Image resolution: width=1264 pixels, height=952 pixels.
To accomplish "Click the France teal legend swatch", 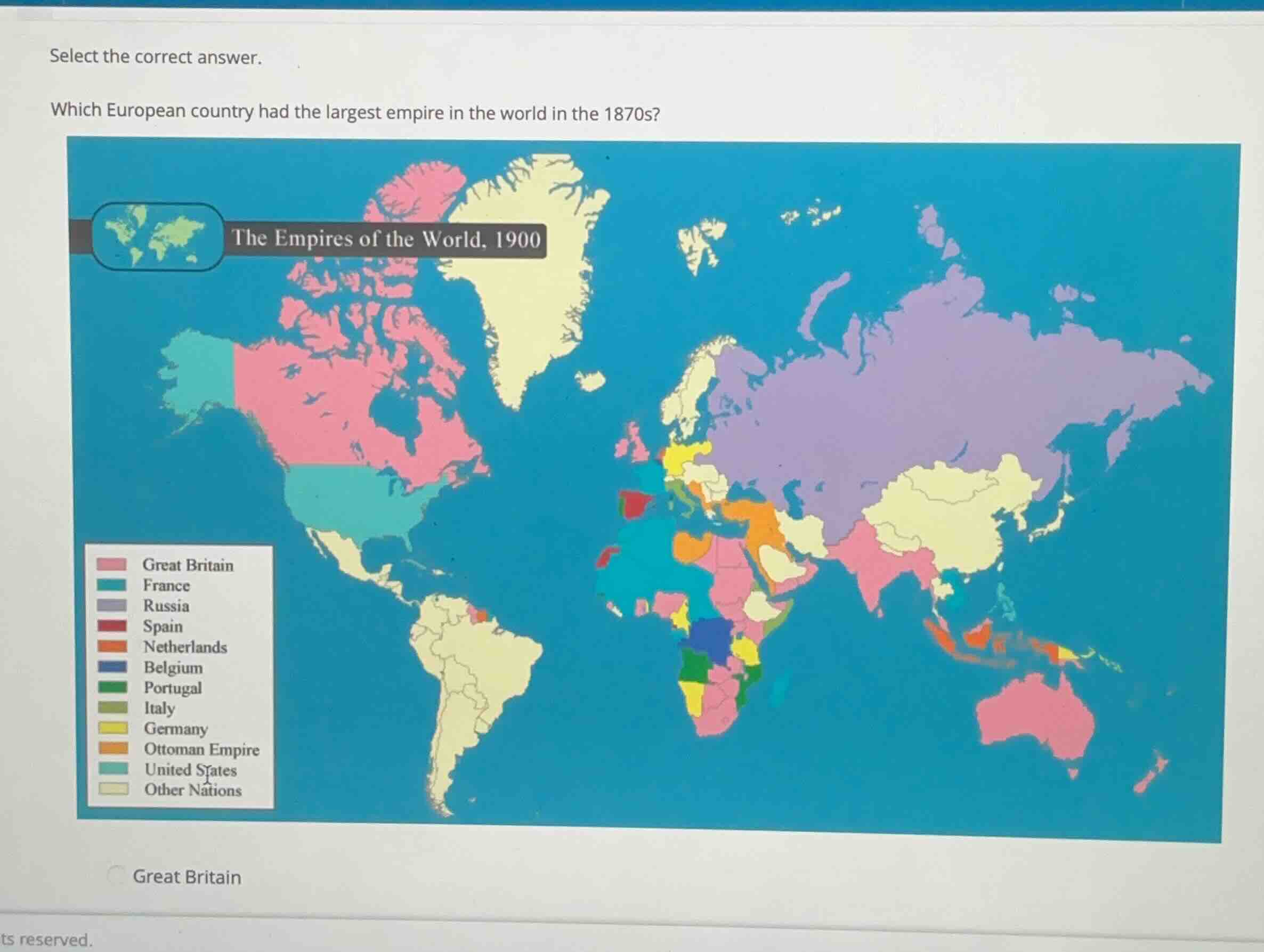I will tap(111, 584).
